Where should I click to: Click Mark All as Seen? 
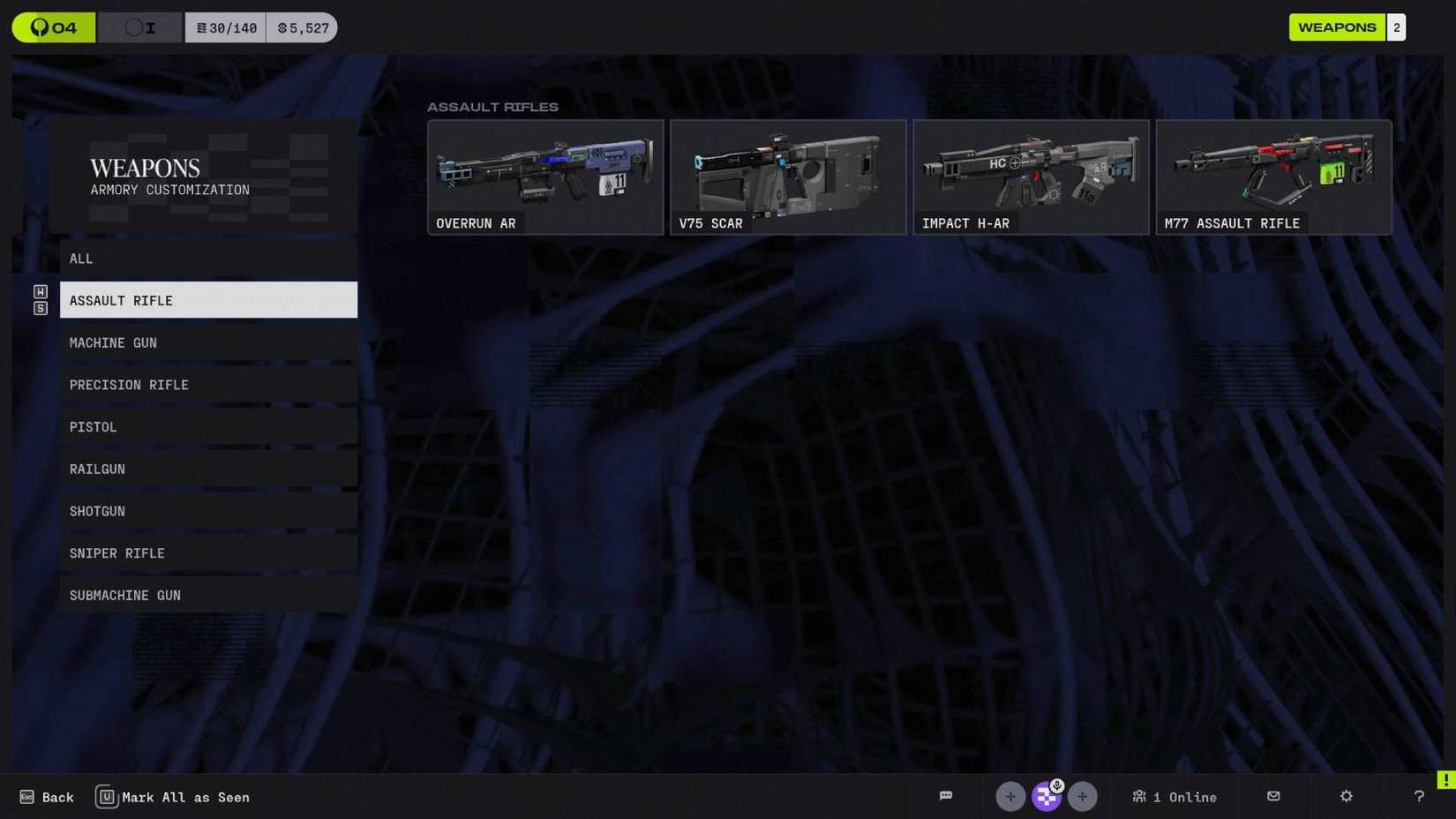coord(173,796)
